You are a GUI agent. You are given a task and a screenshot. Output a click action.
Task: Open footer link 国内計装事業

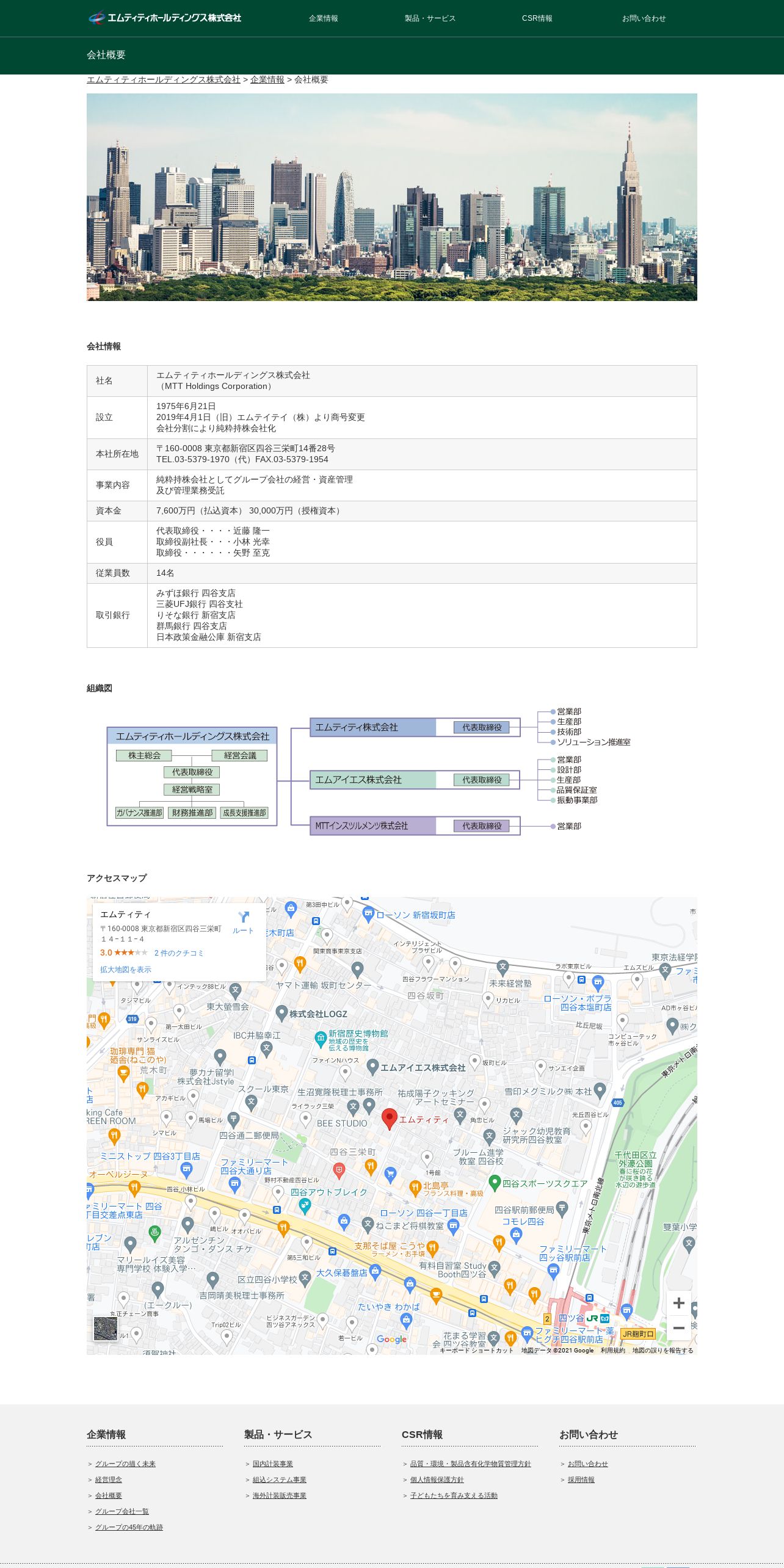(x=273, y=1464)
